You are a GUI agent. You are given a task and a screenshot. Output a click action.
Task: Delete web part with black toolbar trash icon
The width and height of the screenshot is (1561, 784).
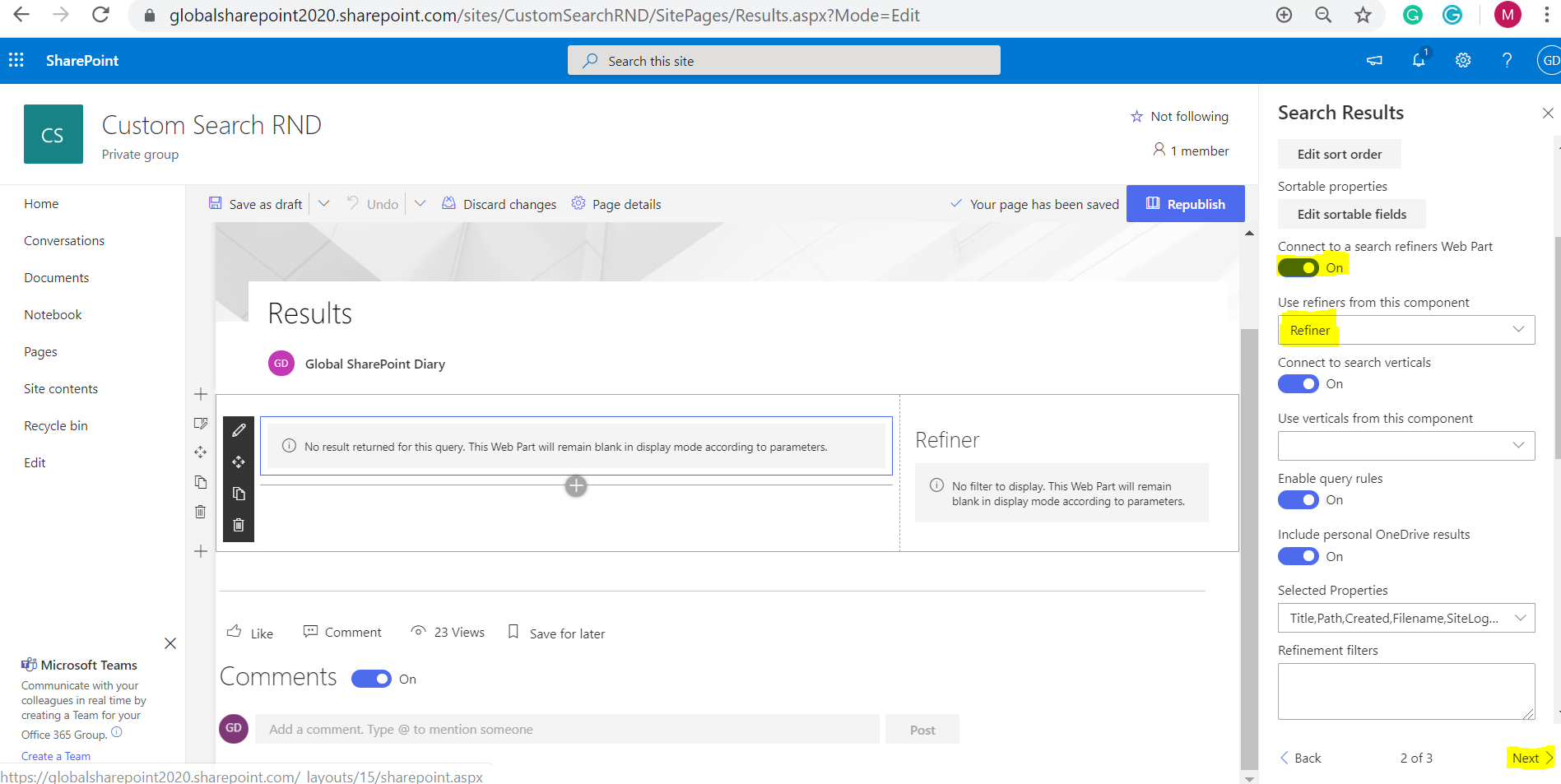pyautogui.click(x=239, y=525)
